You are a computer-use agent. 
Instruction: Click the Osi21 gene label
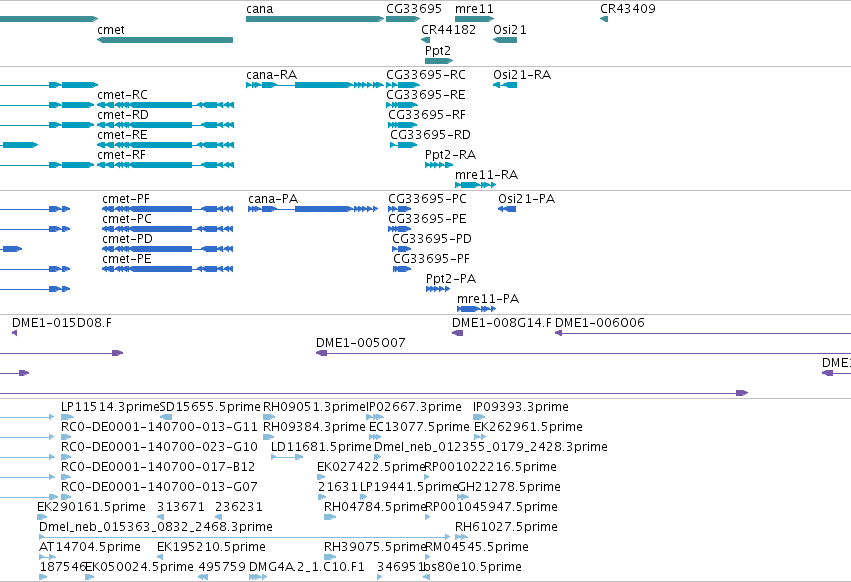point(510,30)
